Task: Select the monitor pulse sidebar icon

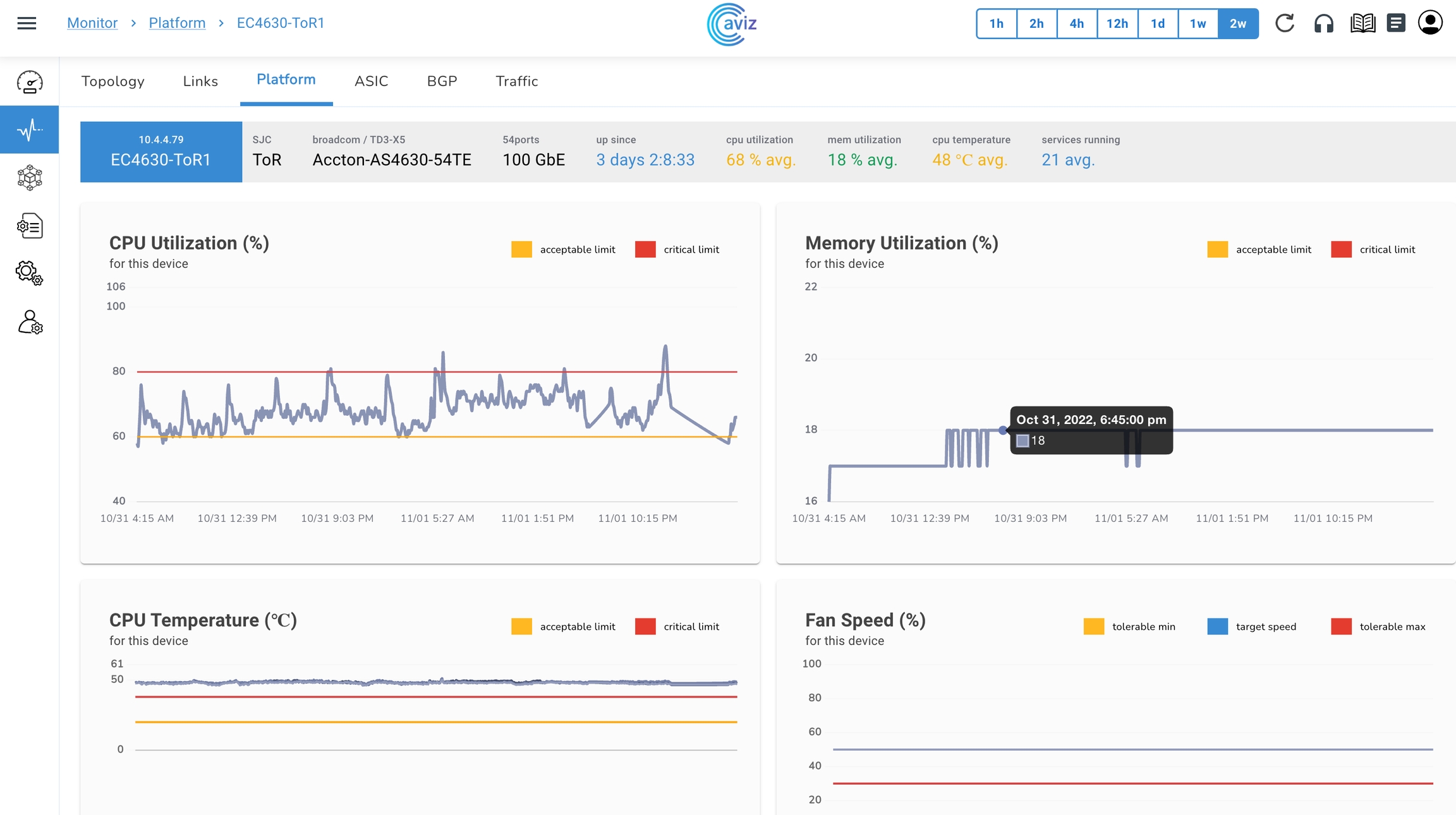Action: 30,130
